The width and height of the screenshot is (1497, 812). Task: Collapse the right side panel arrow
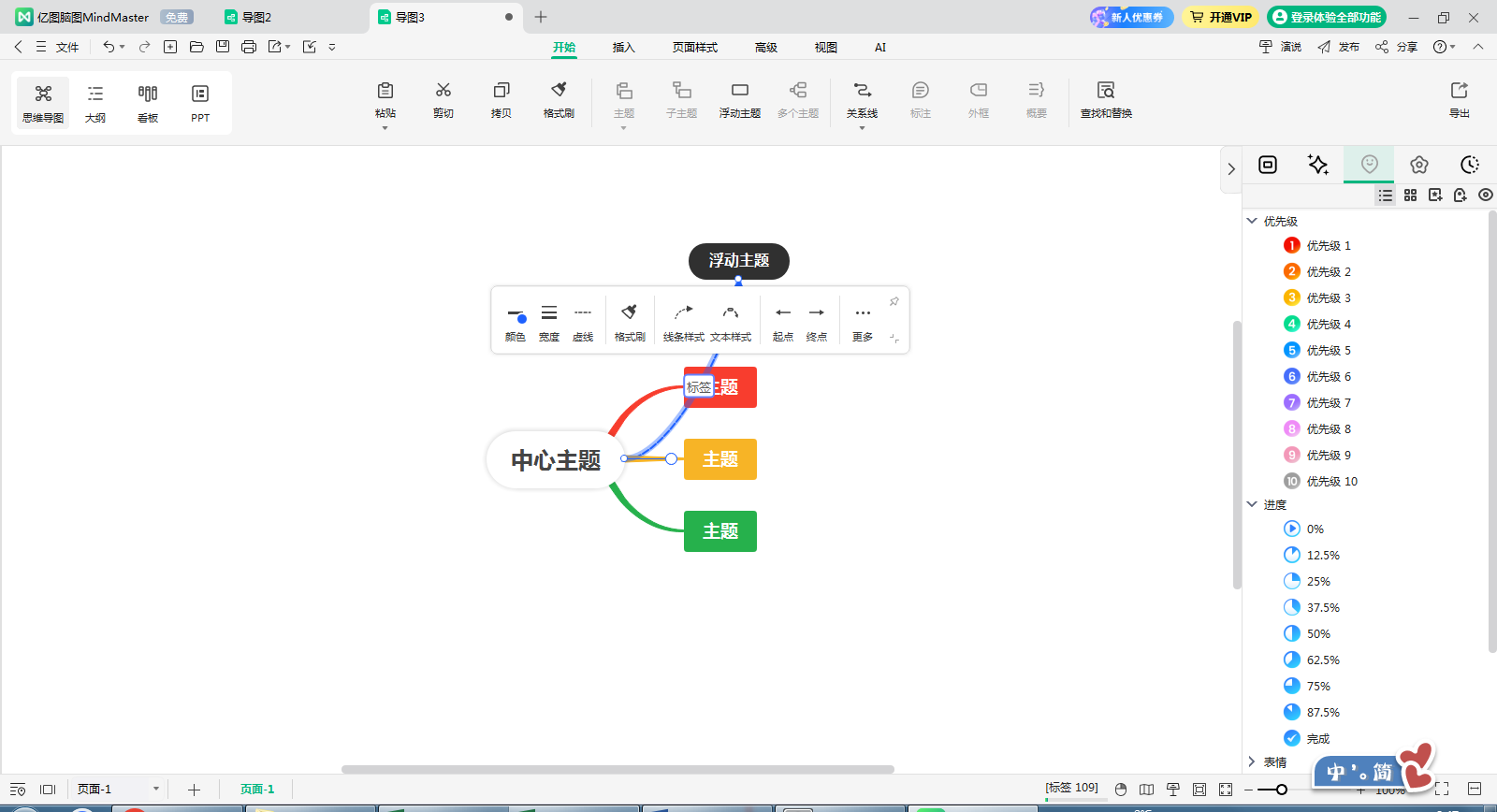point(1231,169)
